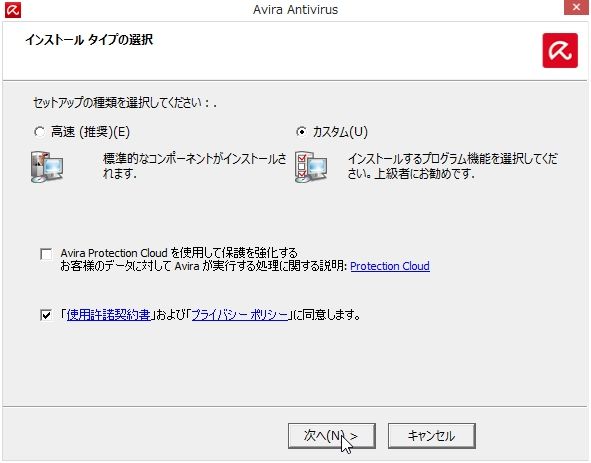Viewport: 591px width, 463px height.
Task: Open the Protection Cloud link
Action: pyautogui.click(x=390, y=266)
